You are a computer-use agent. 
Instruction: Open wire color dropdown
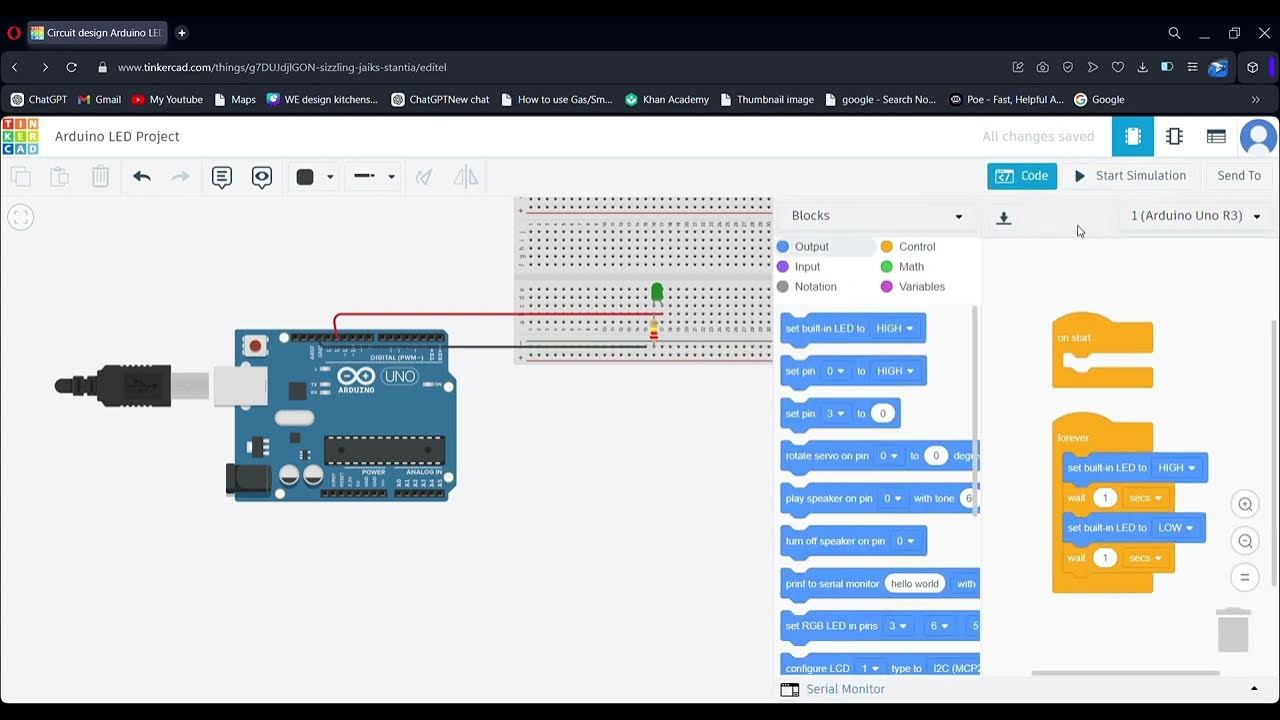[314, 177]
